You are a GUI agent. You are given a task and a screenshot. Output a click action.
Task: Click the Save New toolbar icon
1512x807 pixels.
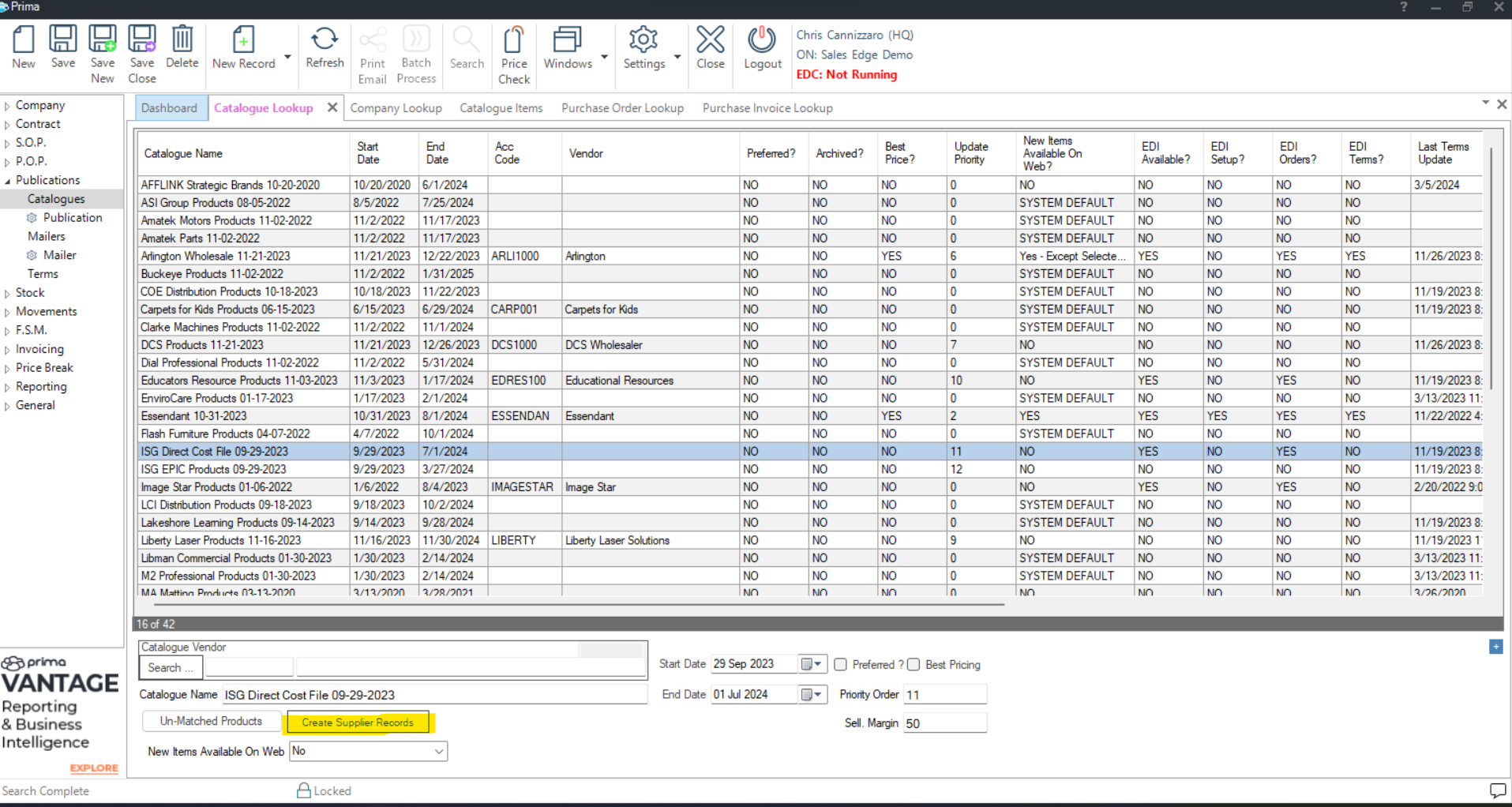103,39
